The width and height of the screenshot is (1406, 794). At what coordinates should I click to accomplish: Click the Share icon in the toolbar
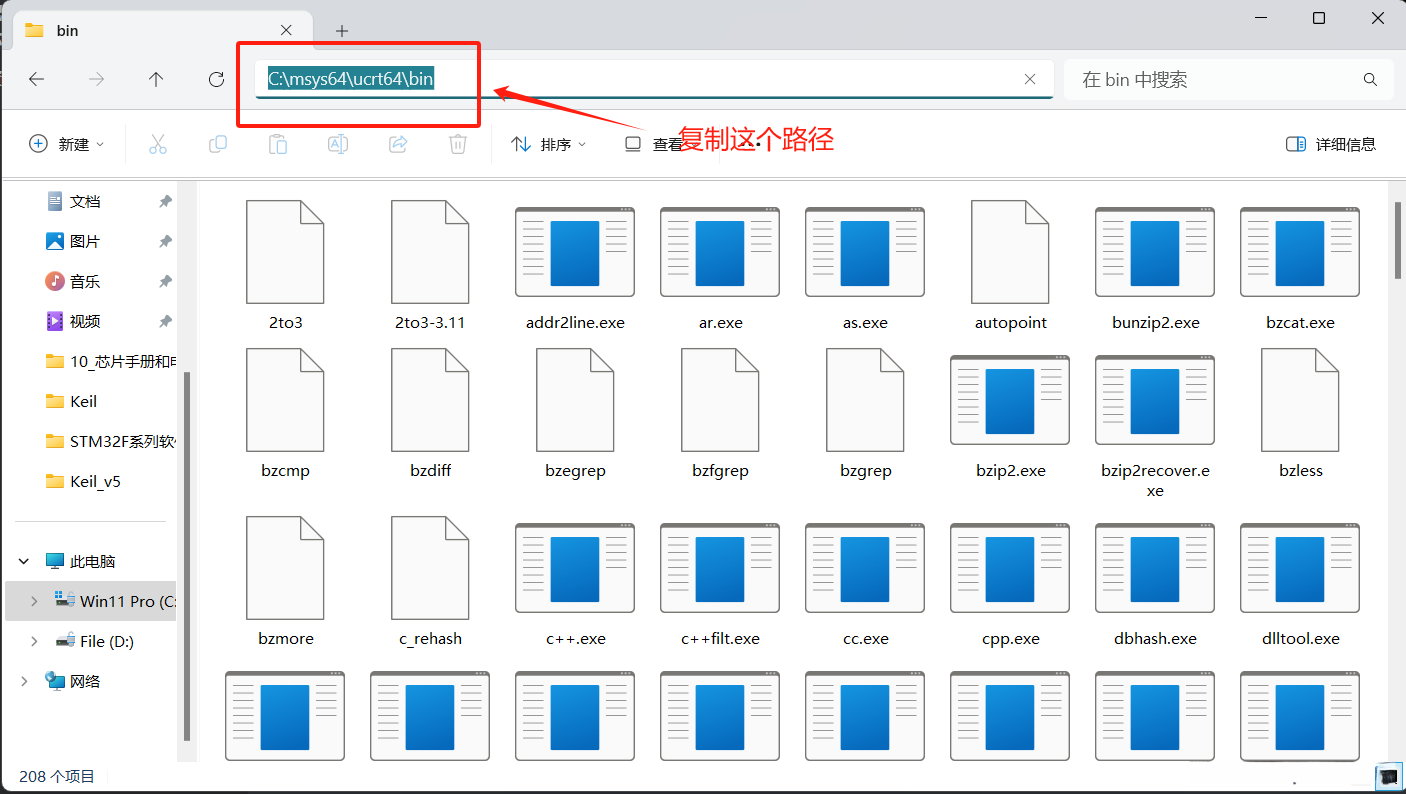click(397, 143)
